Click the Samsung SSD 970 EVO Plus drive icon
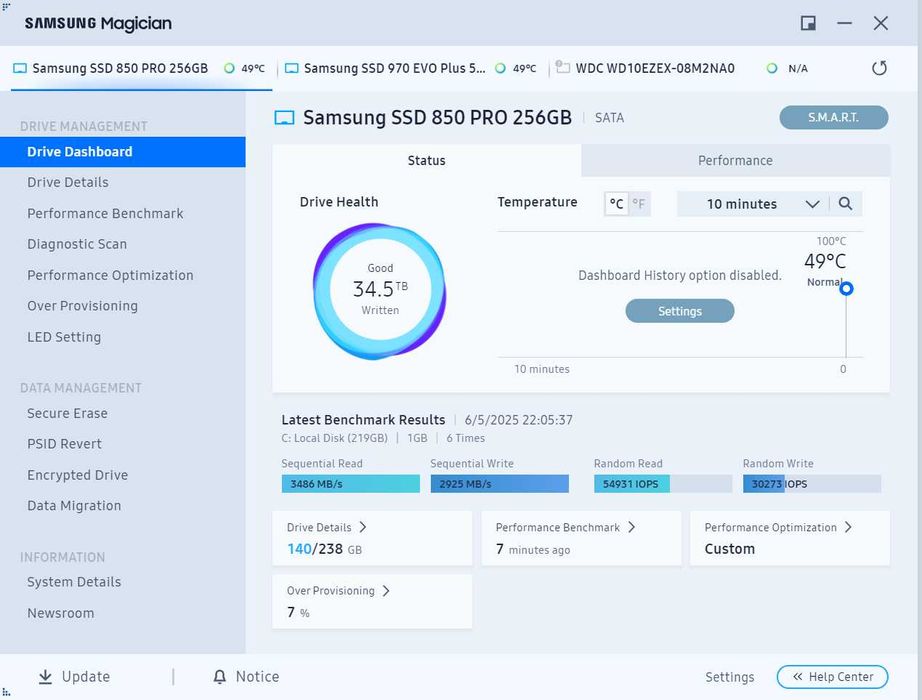The height and width of the screenshot is (700, 922). click(x=292, y=68)
